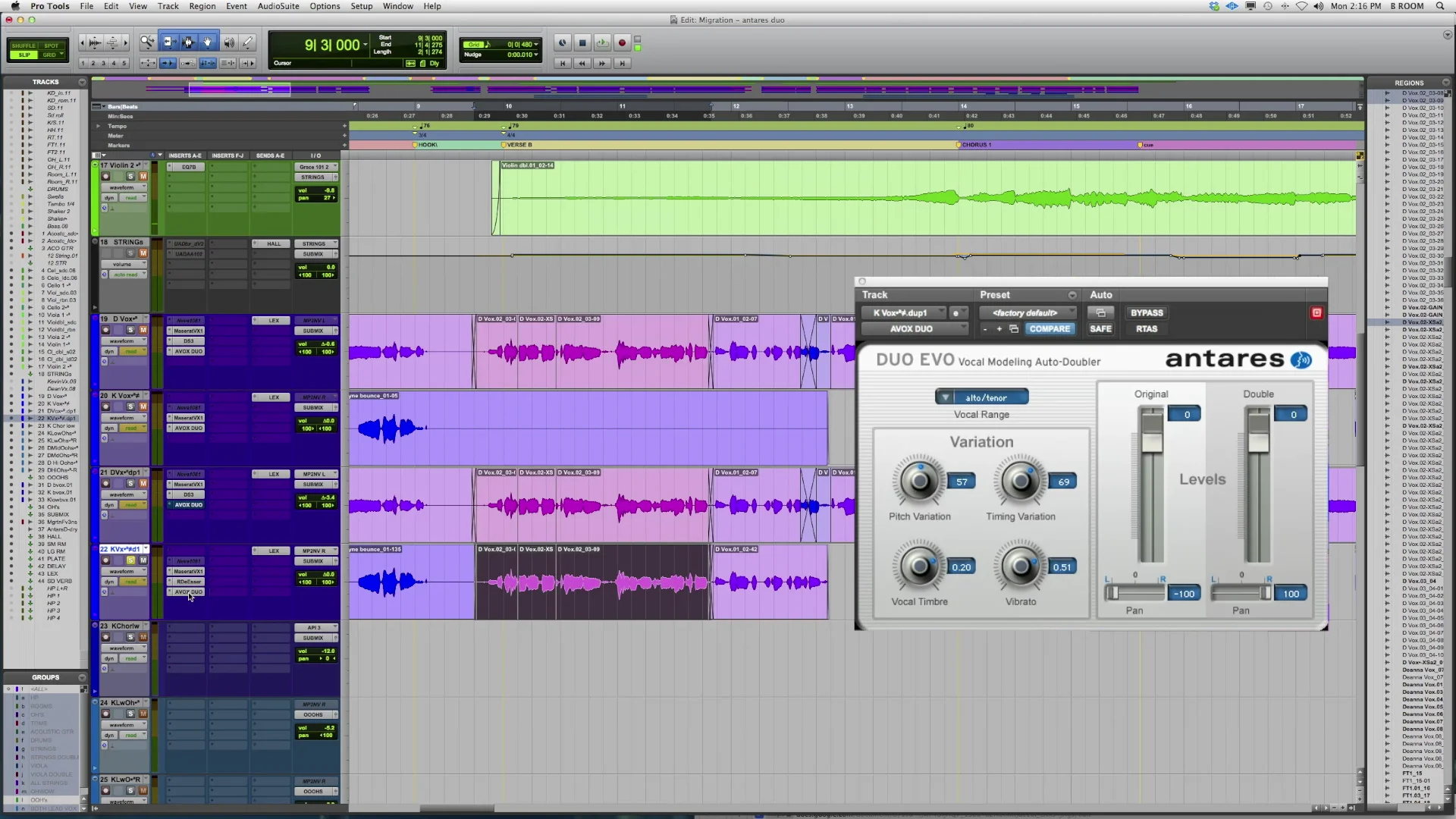Solo the STRINGS track 18
Screen dimensions: 1456x819
pyautogui.click(x=130, y=252)
